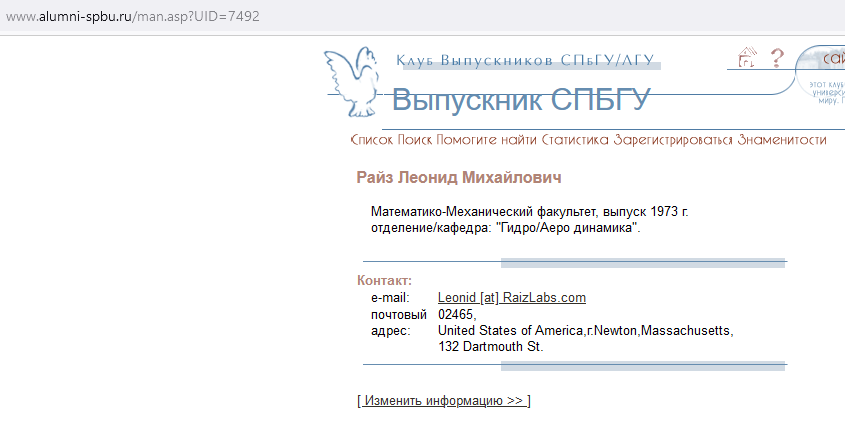Click the street address 132 Dartmouth St.
The image size is (845, 436).
coord(490,347)
